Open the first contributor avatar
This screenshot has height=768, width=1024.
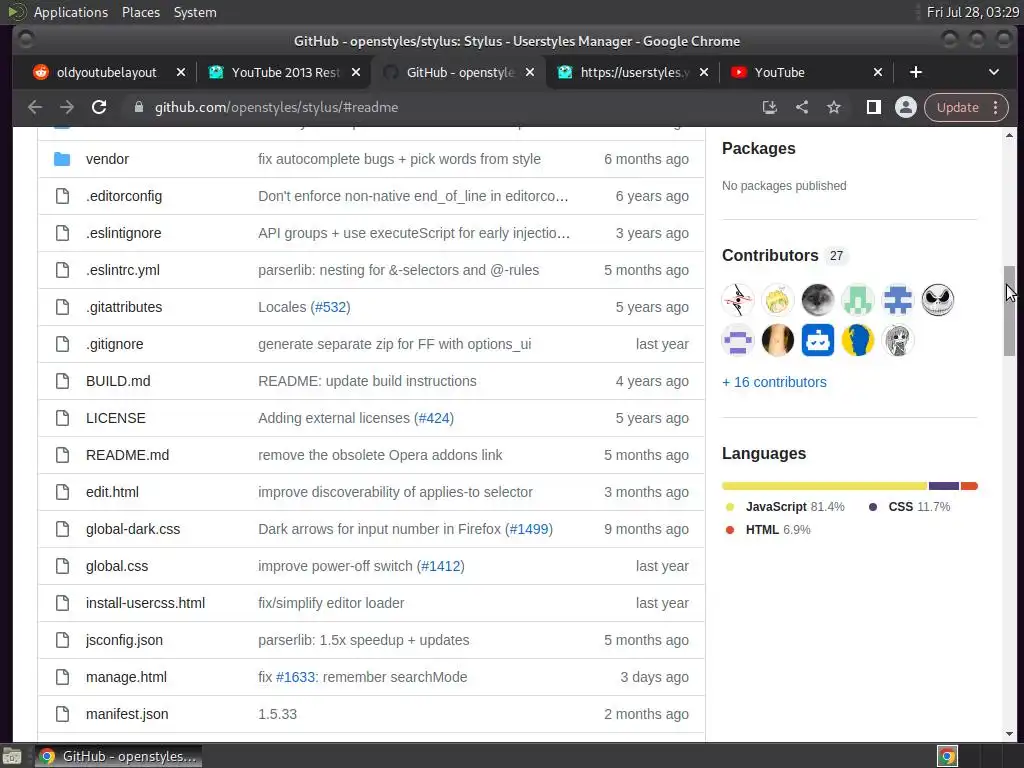click(738, 300)
